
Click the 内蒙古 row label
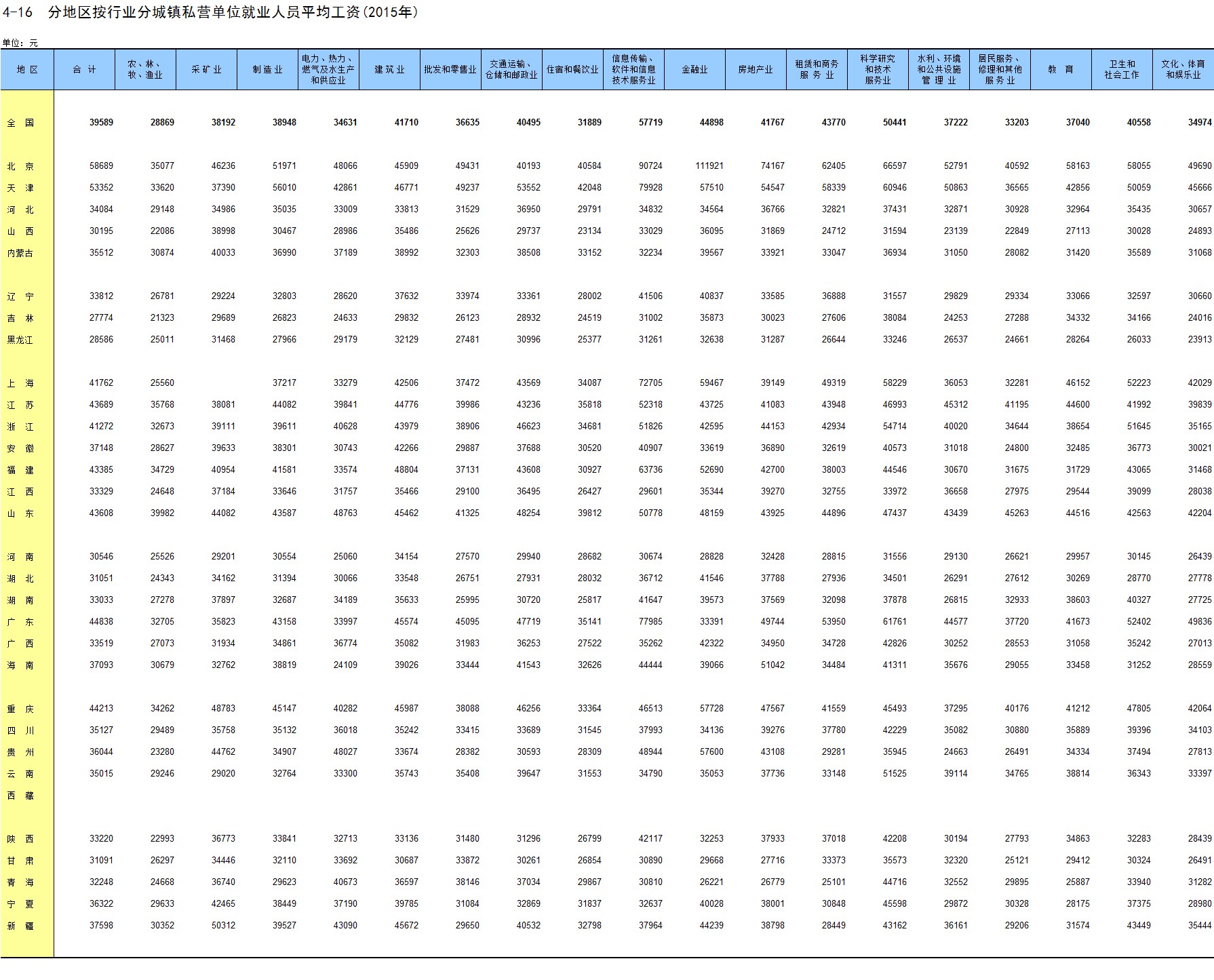[20, 254]
